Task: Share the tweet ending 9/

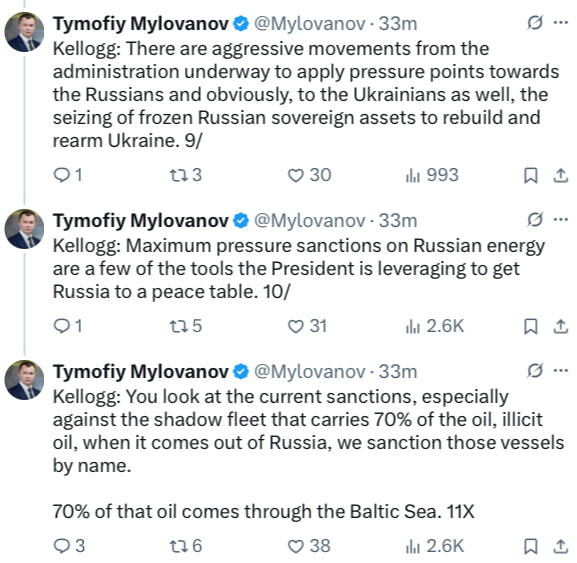Action: [560, 175]
